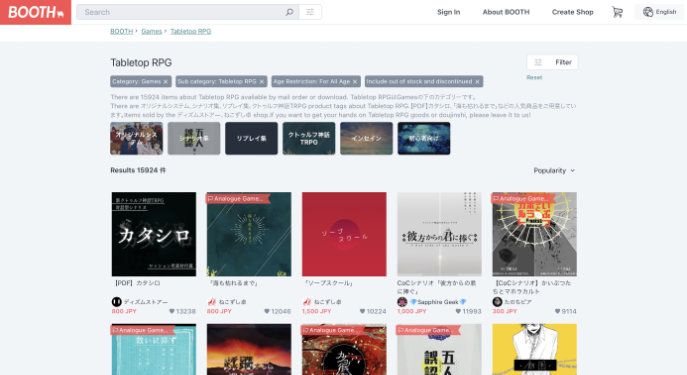Image resolution: width=687 pixels, height=375 pixels.
Task: Select インセイン tag tile
Action: point(366,138)
